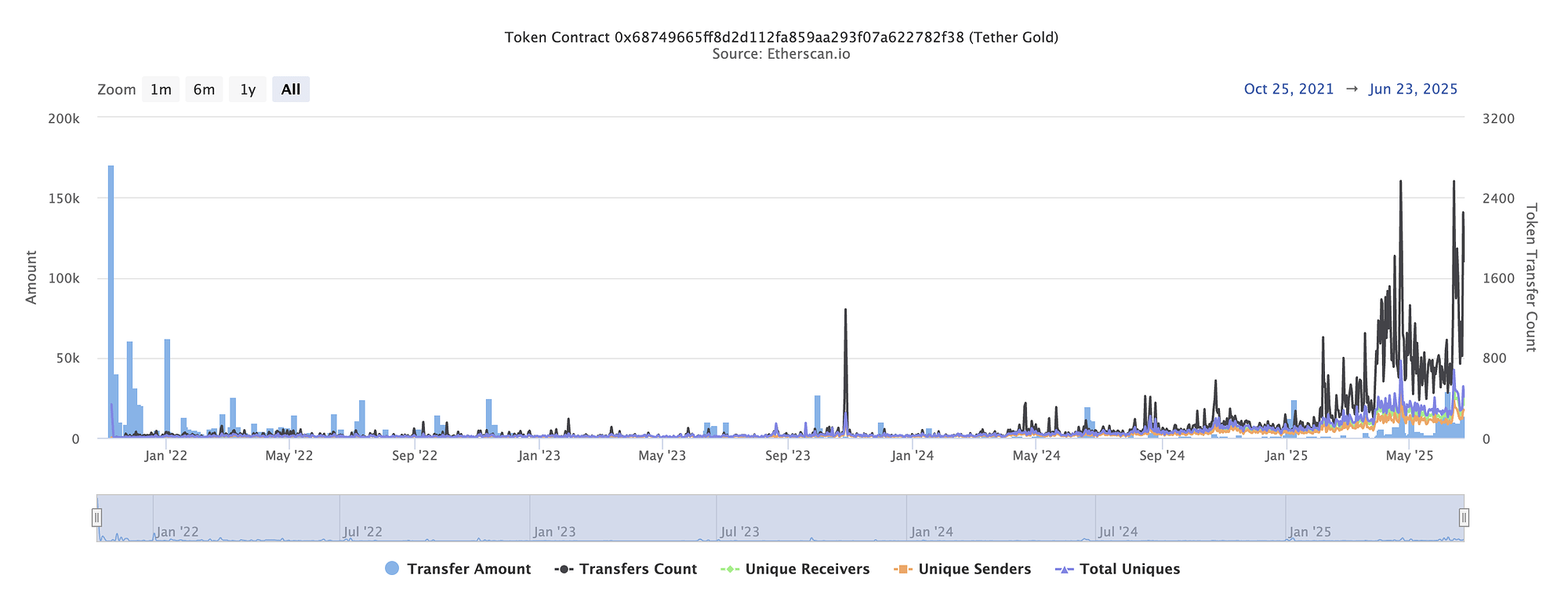
Task: Select the 6m zoom range
Action: point(204,89)
